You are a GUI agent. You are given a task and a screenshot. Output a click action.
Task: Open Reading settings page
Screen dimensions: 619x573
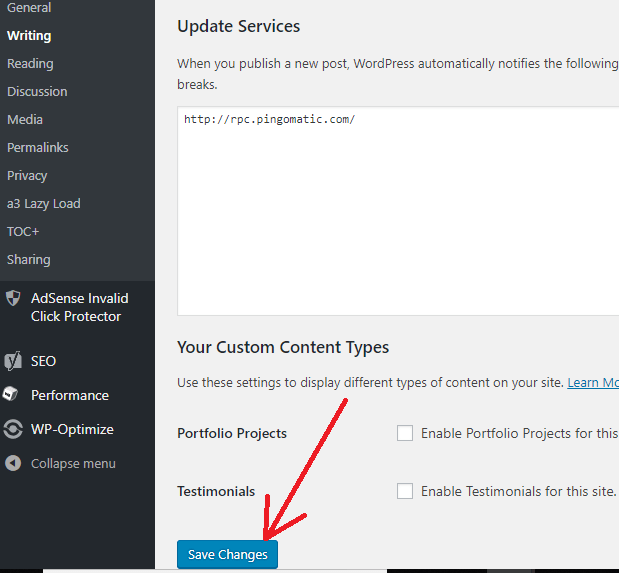point(30,63)
